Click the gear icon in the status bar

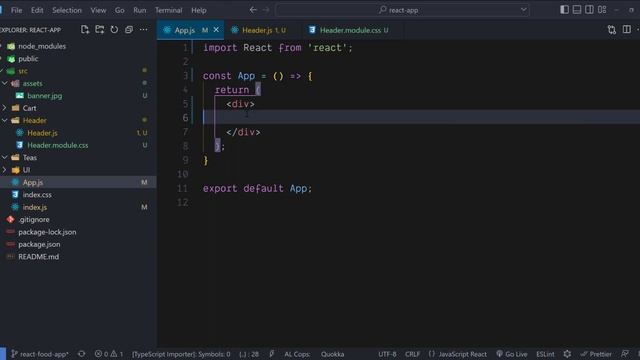(567, 354)
